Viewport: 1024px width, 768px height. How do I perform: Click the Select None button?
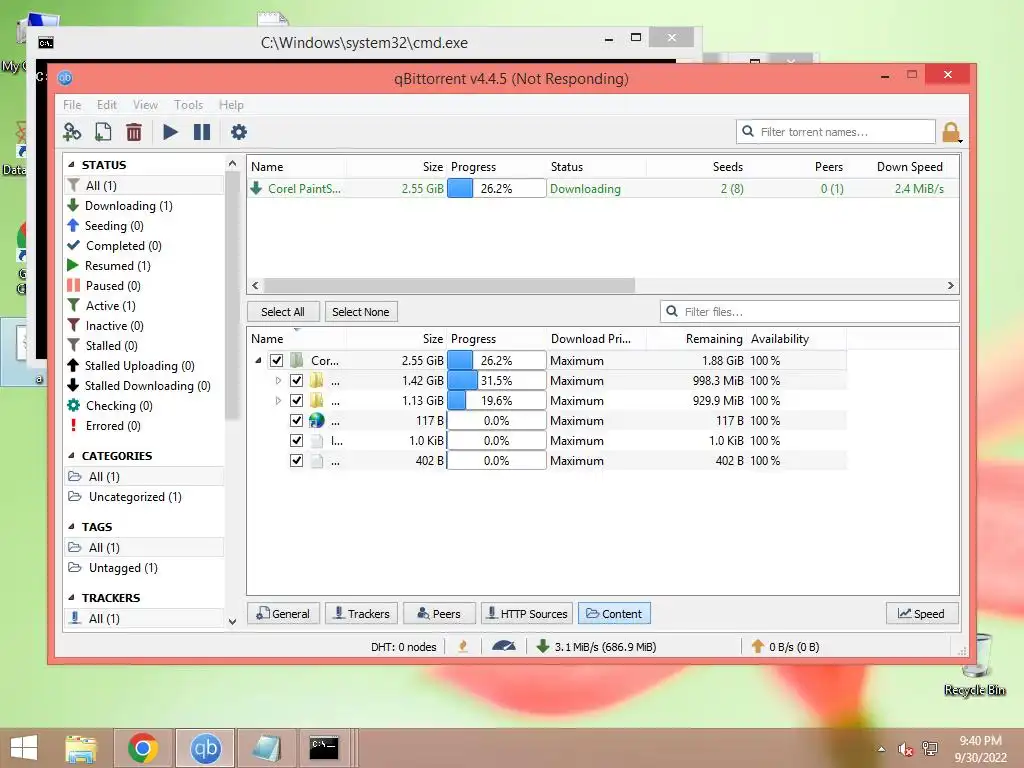click(360, 312)
